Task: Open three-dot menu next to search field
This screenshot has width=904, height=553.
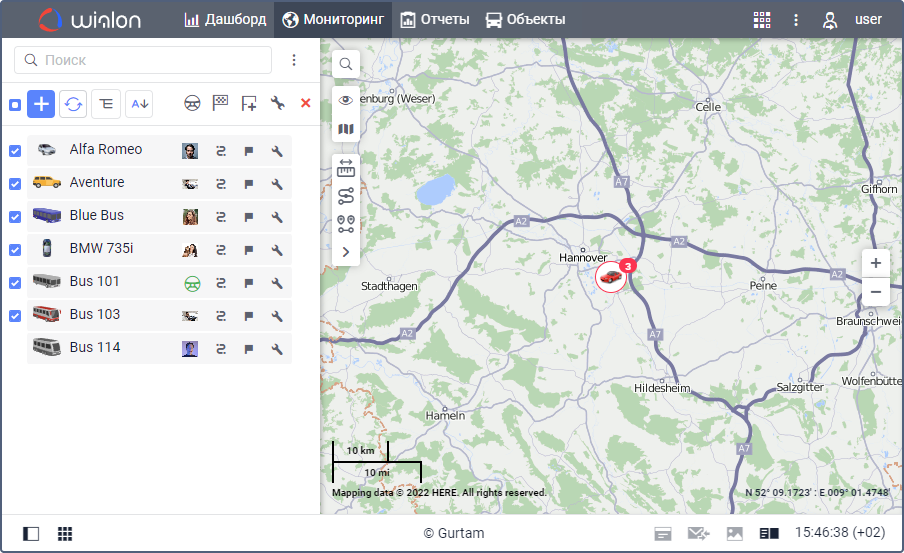Action: (294, 60)
